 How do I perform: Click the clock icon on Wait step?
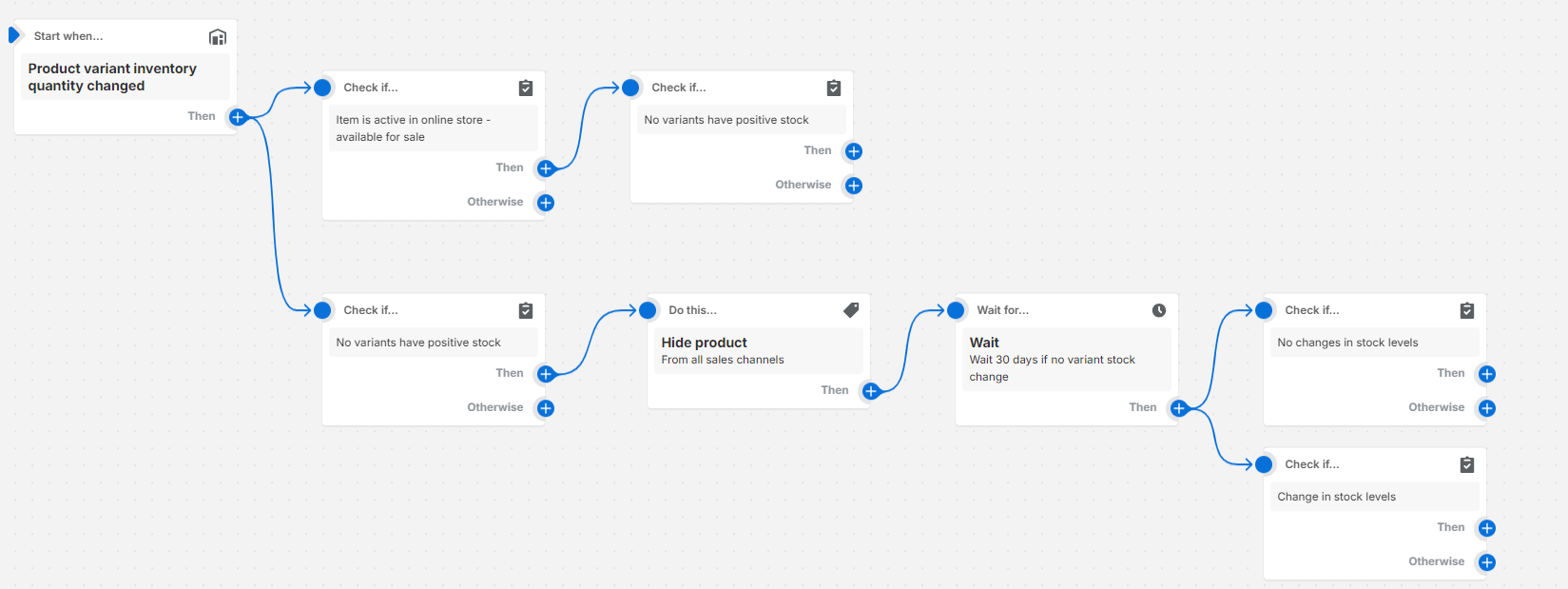[x=1159, y=310]
